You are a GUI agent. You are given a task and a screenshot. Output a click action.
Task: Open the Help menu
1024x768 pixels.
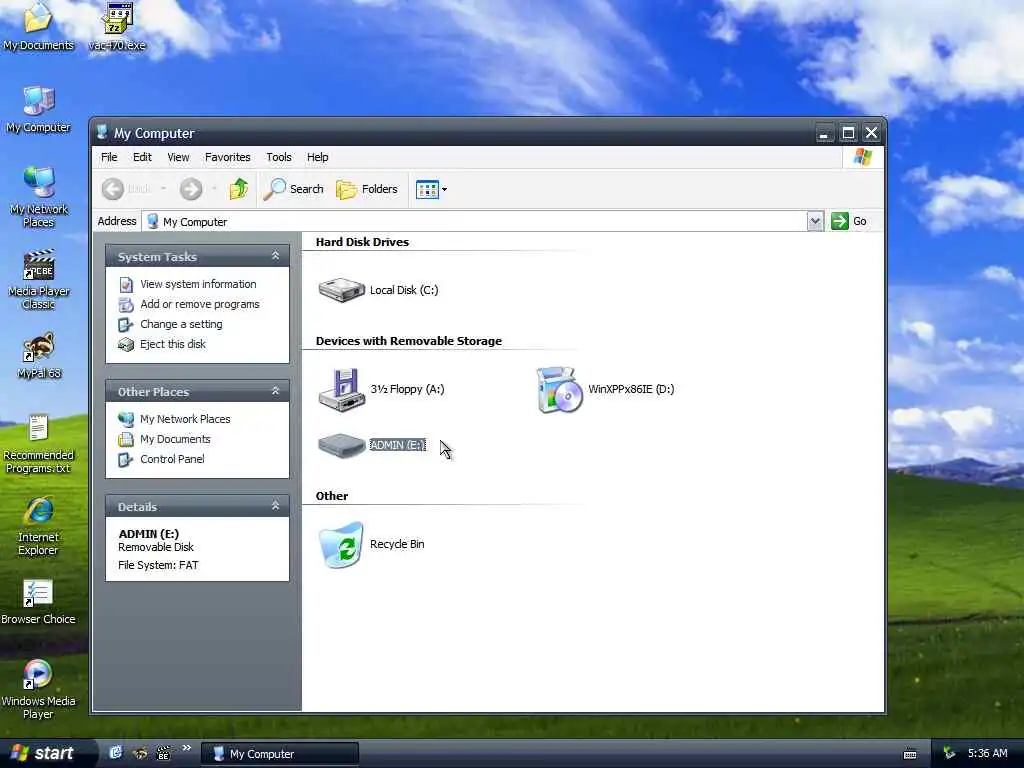click(317, 157)
